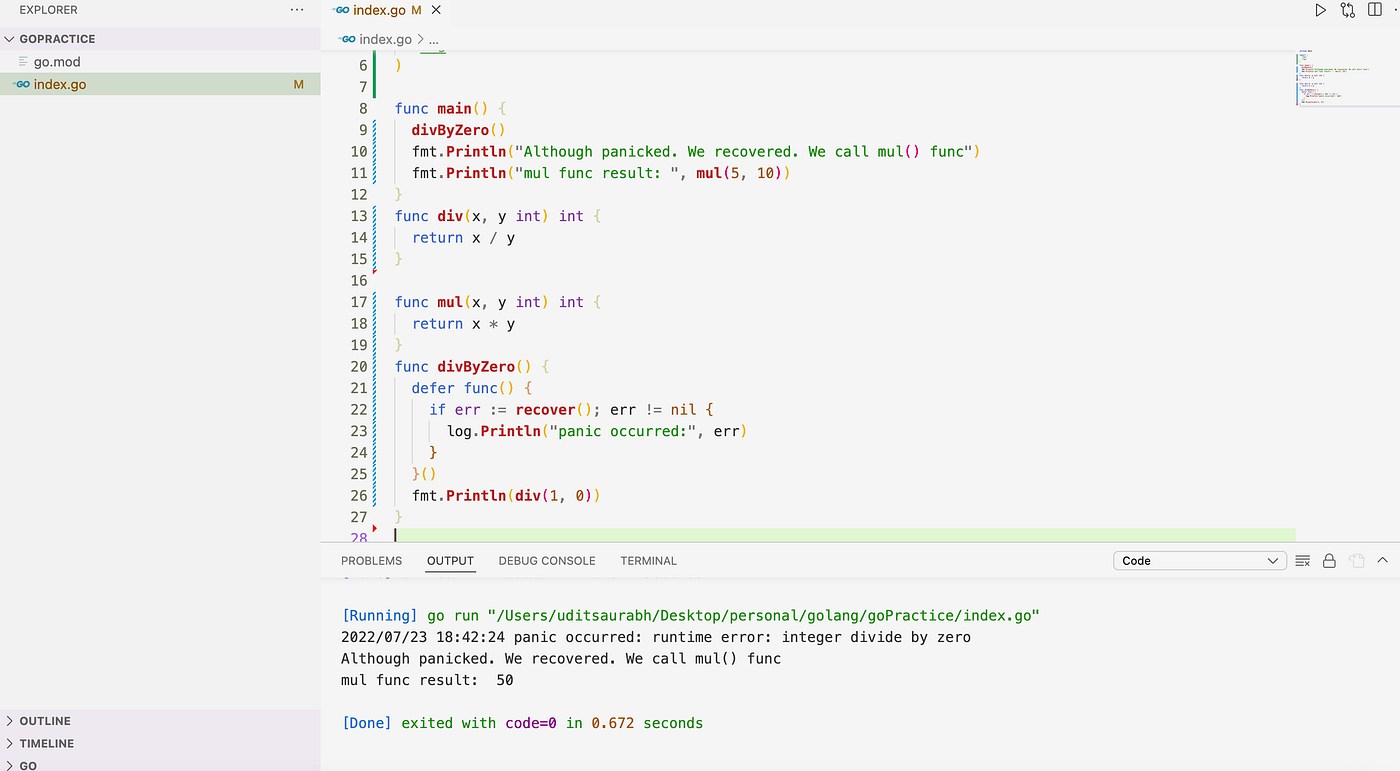1400x771 pixels.
Task: Click the divByZero() call on line 9
Action: (x=458, y=130)
